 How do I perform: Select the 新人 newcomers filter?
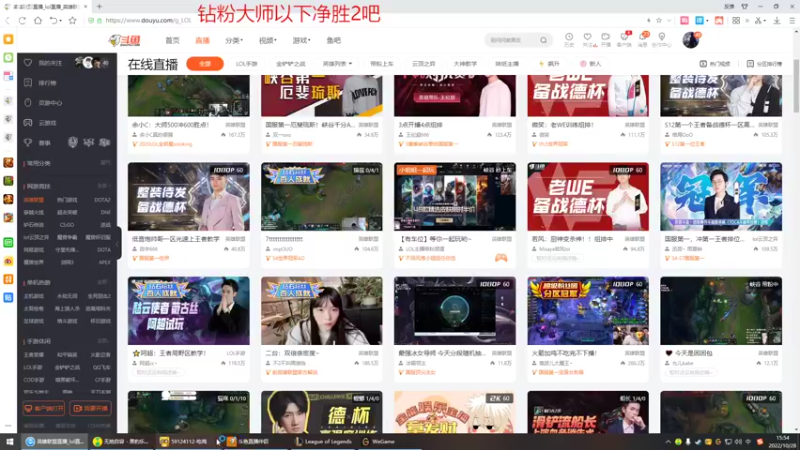point(591,64)
